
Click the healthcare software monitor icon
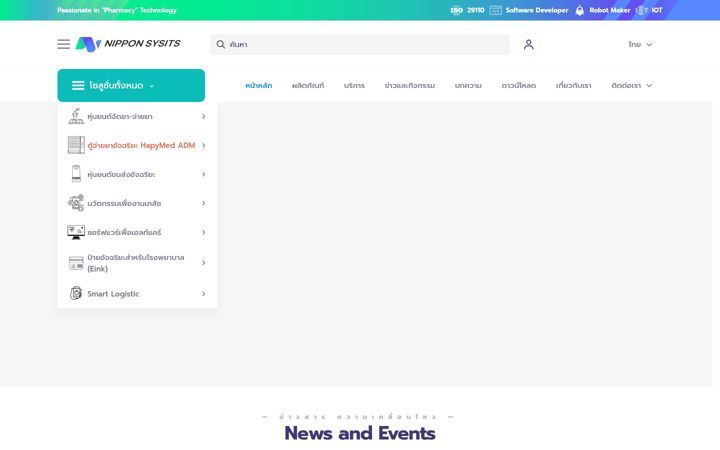click(x=76, y=232)
